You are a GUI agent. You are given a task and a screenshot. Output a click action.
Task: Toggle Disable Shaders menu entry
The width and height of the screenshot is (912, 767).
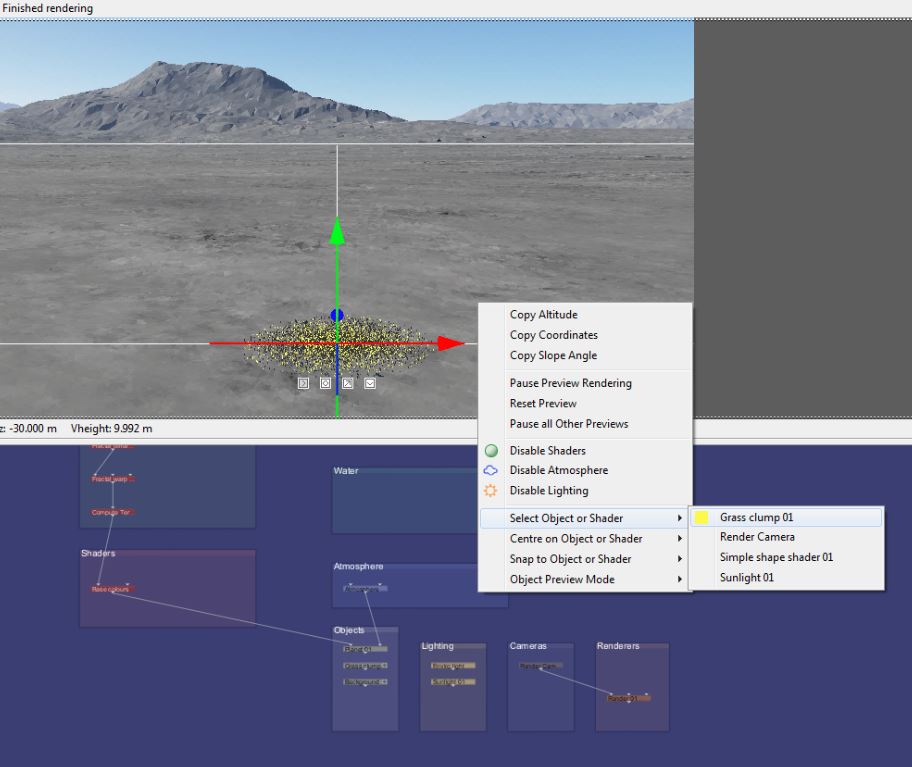point(585,451)
